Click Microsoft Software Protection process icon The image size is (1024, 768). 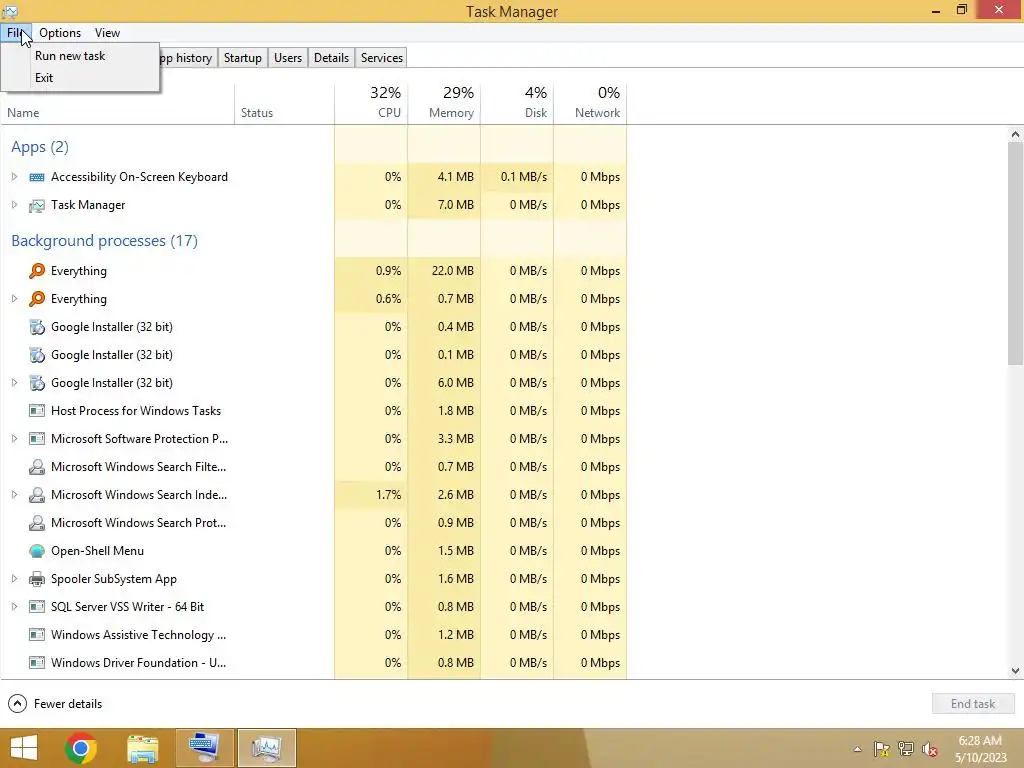[37, 439]
